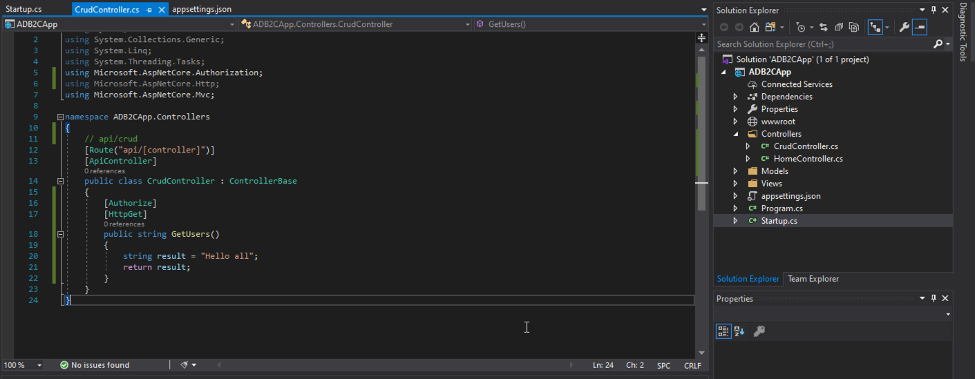This screenshot has width=977, height=379.
Task: Open the Properties panel window options dropdown
Action: [x=922, y=299]
